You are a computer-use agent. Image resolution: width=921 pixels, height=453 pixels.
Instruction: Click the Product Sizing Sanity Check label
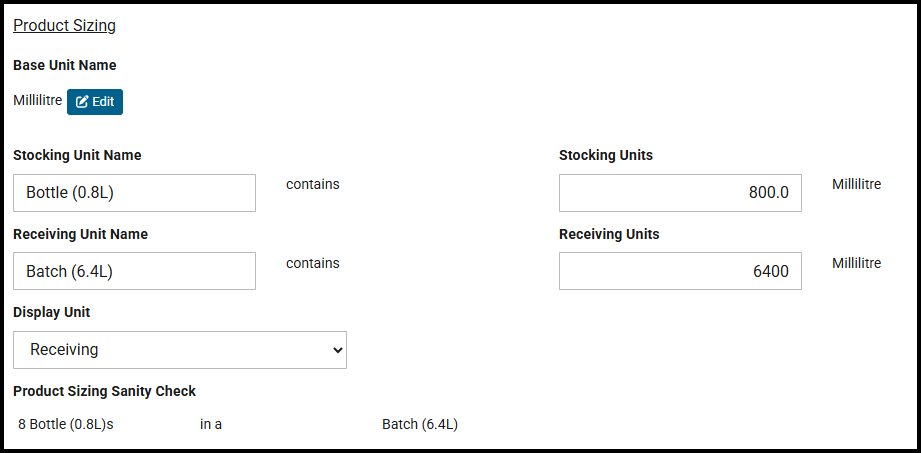(104, 391)
